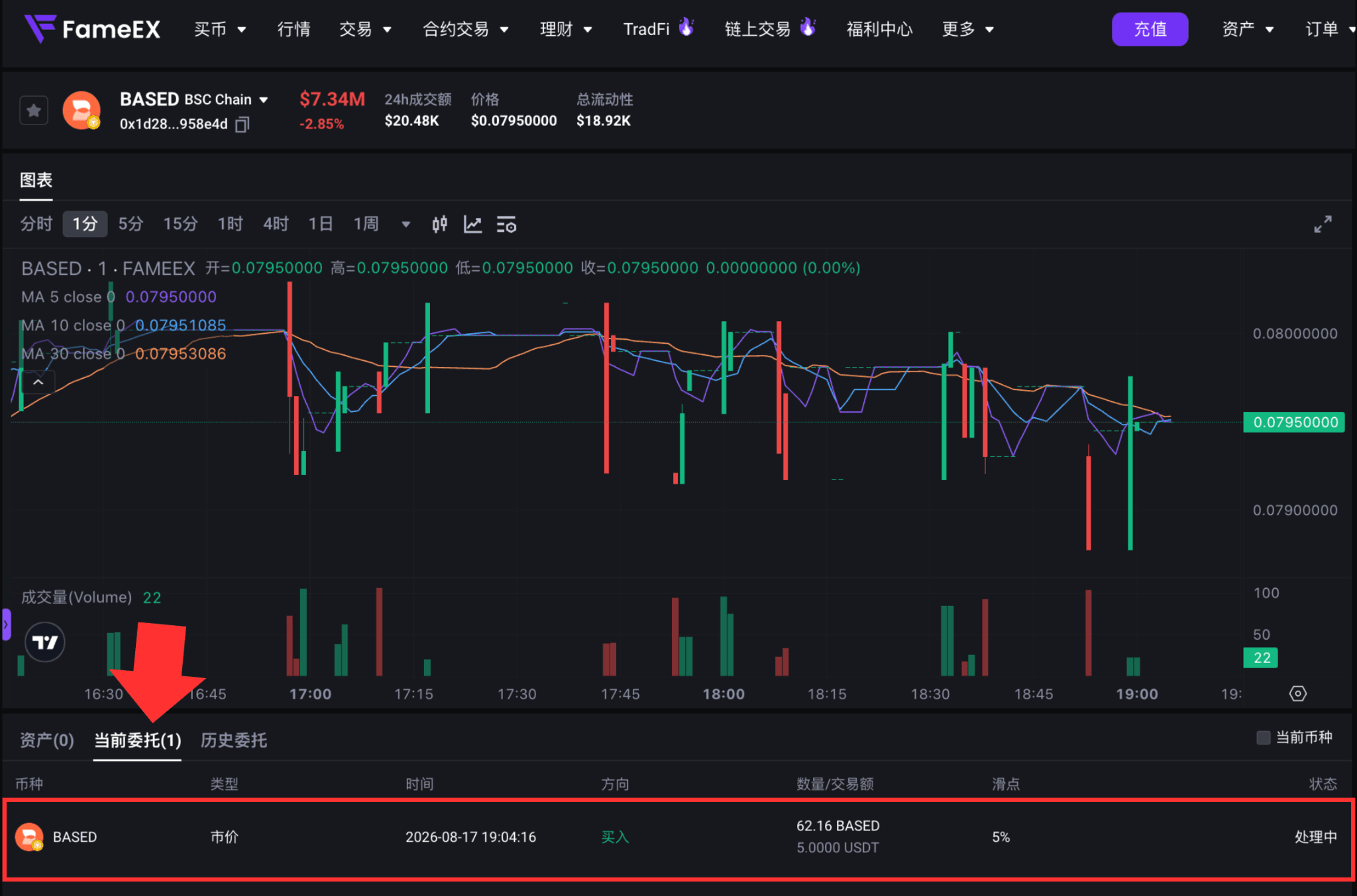
Task: Expand the 理财 dropdown menu
Action: pos(566,29)
